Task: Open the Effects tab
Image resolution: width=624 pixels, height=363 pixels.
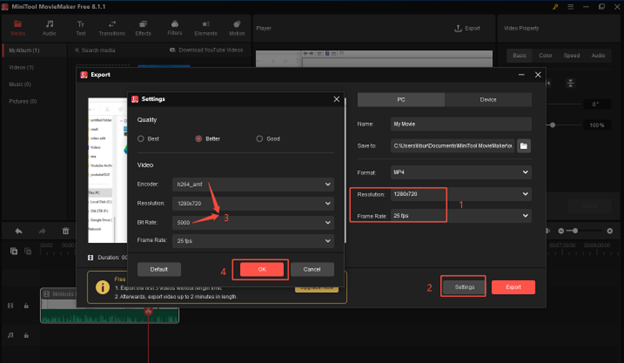Action: (x=143, y=28)
